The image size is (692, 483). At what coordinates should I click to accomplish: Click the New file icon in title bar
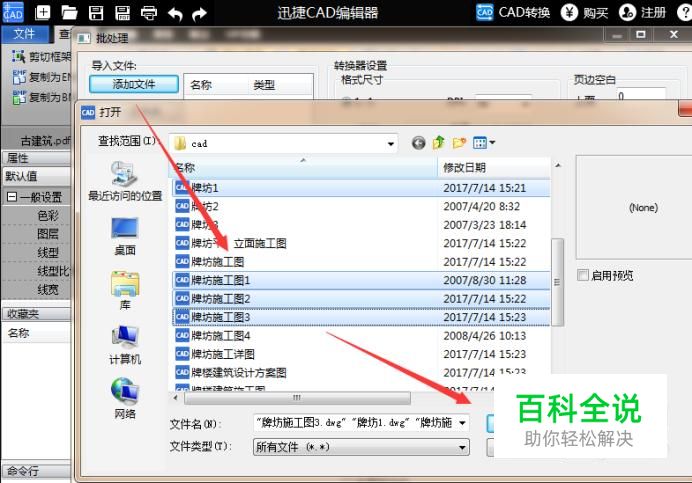pyautogui.click(x=42, y=12)
